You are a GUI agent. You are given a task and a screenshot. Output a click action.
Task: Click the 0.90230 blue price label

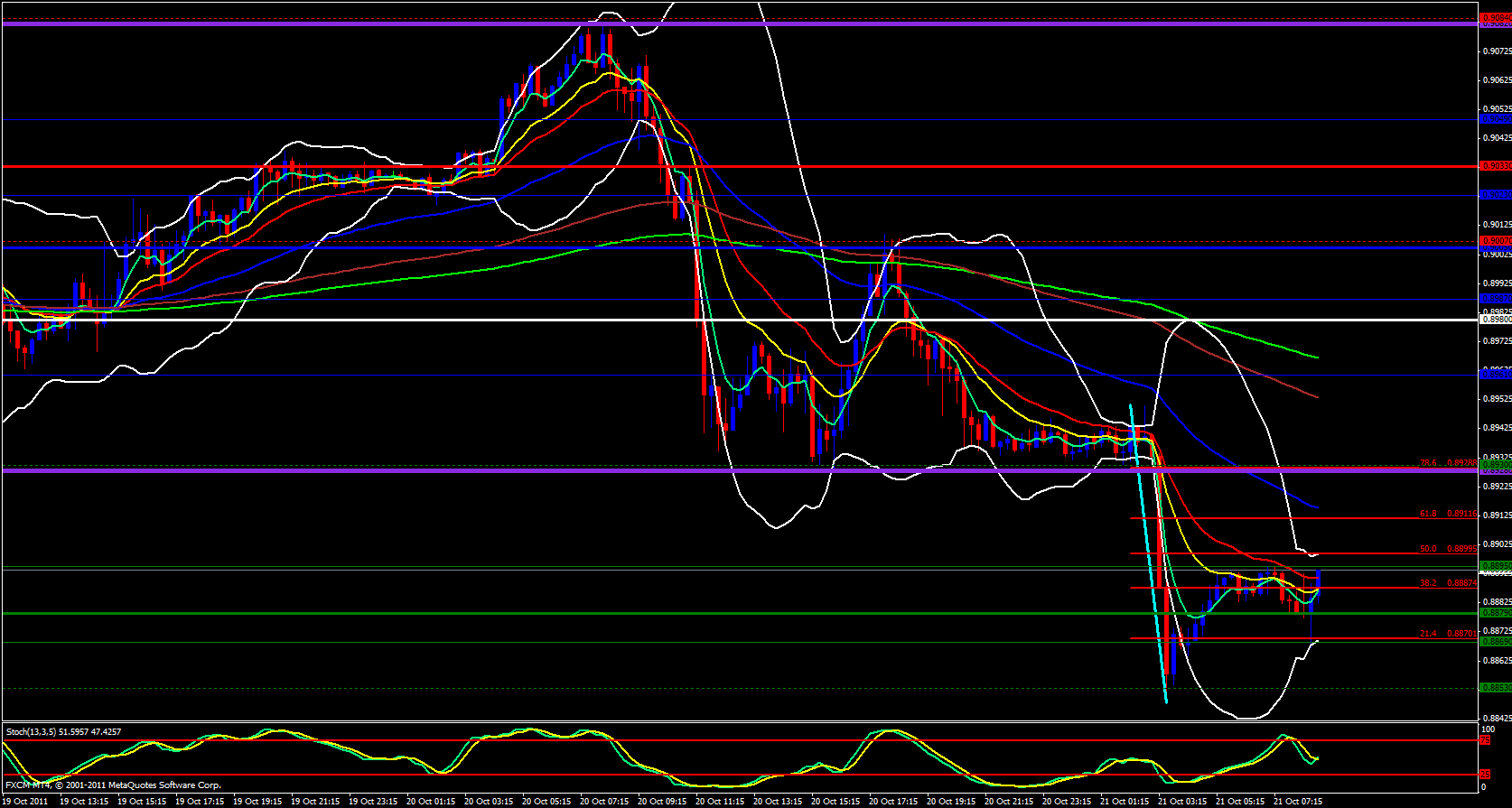(1495, 195)
